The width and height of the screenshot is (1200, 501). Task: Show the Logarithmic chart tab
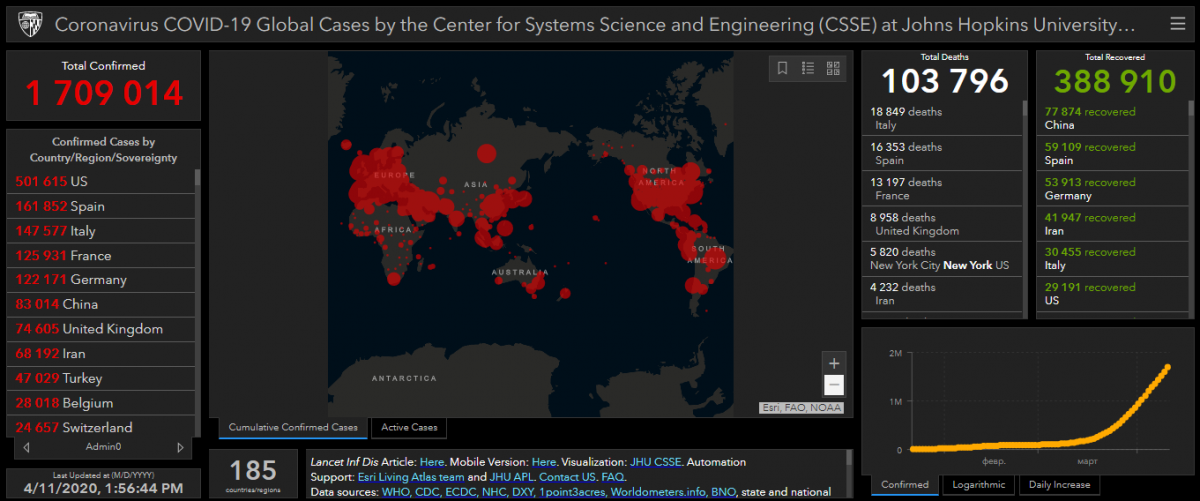tap(978, 485)
